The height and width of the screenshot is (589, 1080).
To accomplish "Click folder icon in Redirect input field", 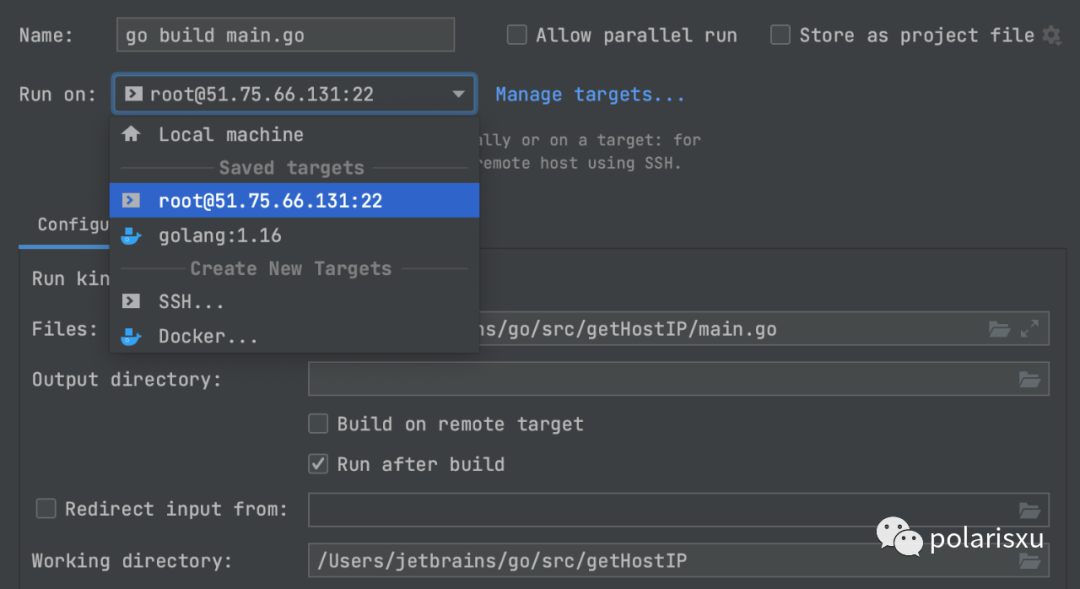I will click(1029, 510).
